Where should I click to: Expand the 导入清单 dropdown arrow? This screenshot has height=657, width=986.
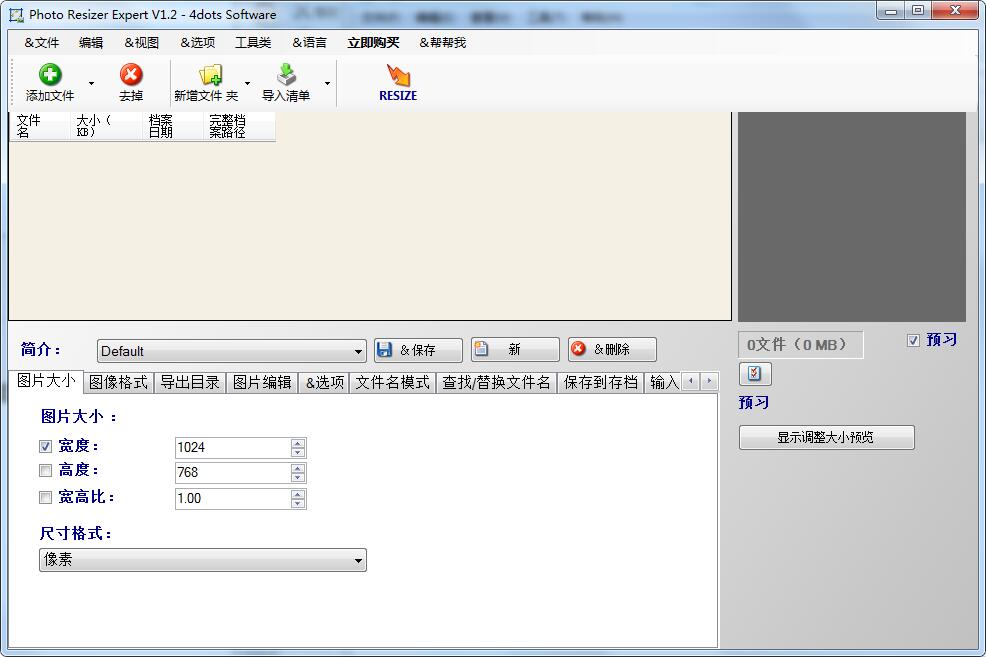(327, 83)
